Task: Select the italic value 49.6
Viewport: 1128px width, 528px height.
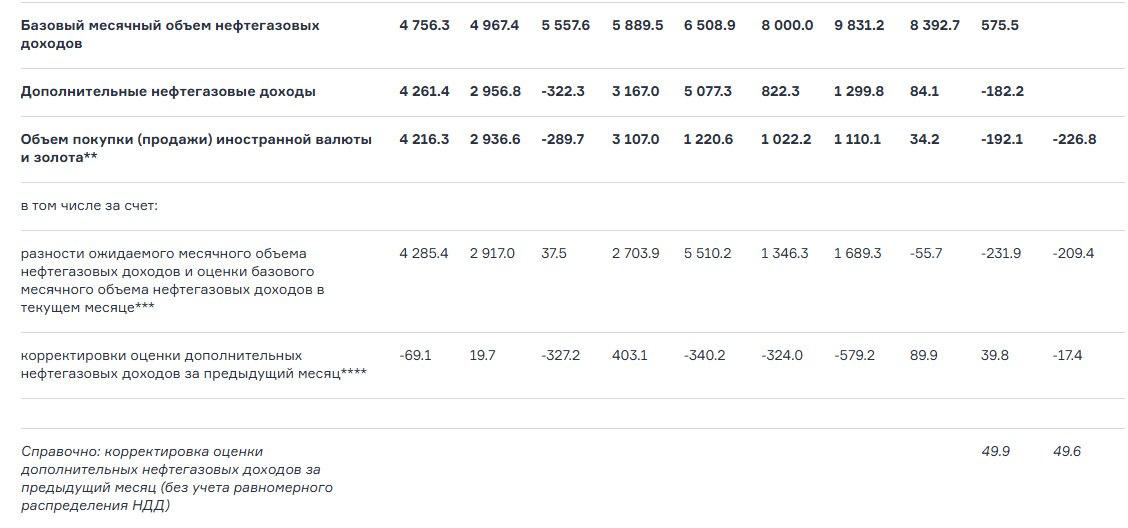Action: (x=1067, y=451)
